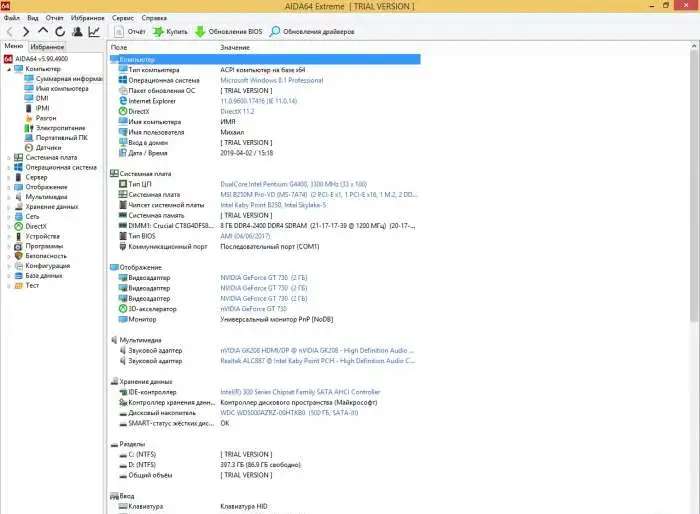Viewport: 700px width, 514px height.
Task: Open the Realtek ALC887 audio adapter link
Action: [x=317, y=361]
